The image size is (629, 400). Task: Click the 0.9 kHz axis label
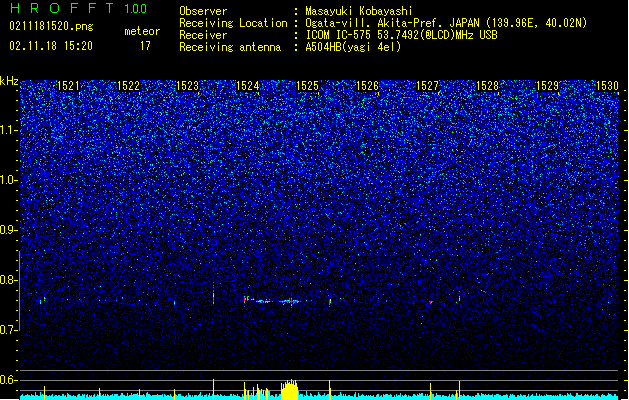coord(8,230)
